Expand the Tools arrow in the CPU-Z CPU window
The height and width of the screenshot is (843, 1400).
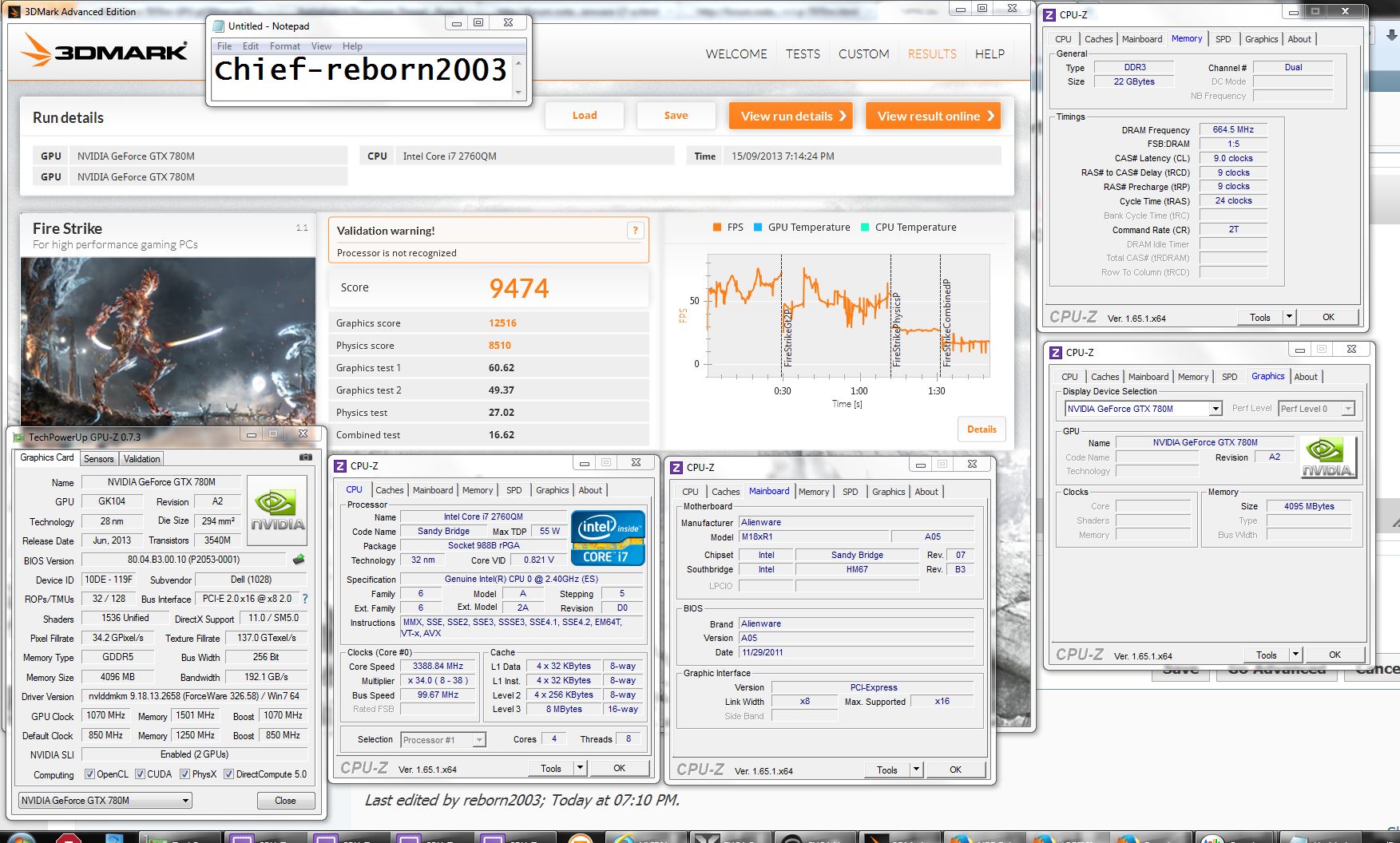pyautogui.click(x=581, y=768)
